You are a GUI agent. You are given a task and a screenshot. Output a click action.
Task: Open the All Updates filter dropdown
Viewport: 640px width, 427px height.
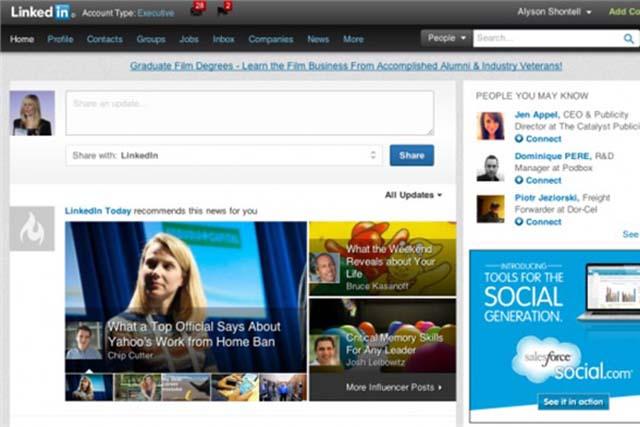click(x=413, y=195)
